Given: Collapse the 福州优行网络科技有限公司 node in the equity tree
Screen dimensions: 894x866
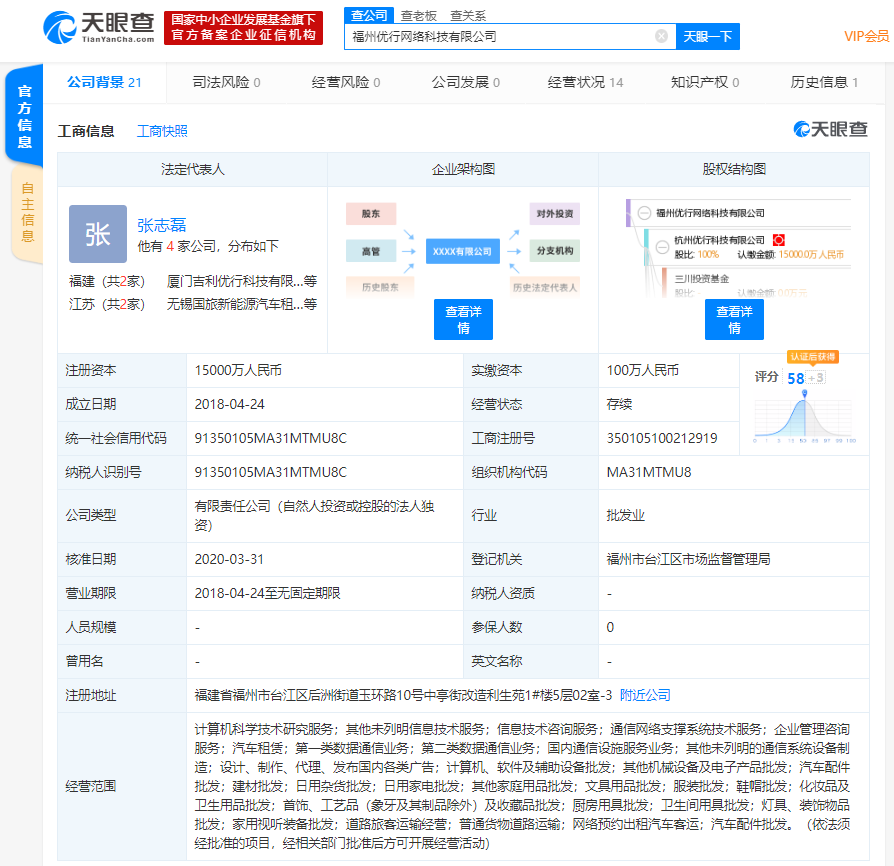Looking at the screenshot, I should 644,213.
